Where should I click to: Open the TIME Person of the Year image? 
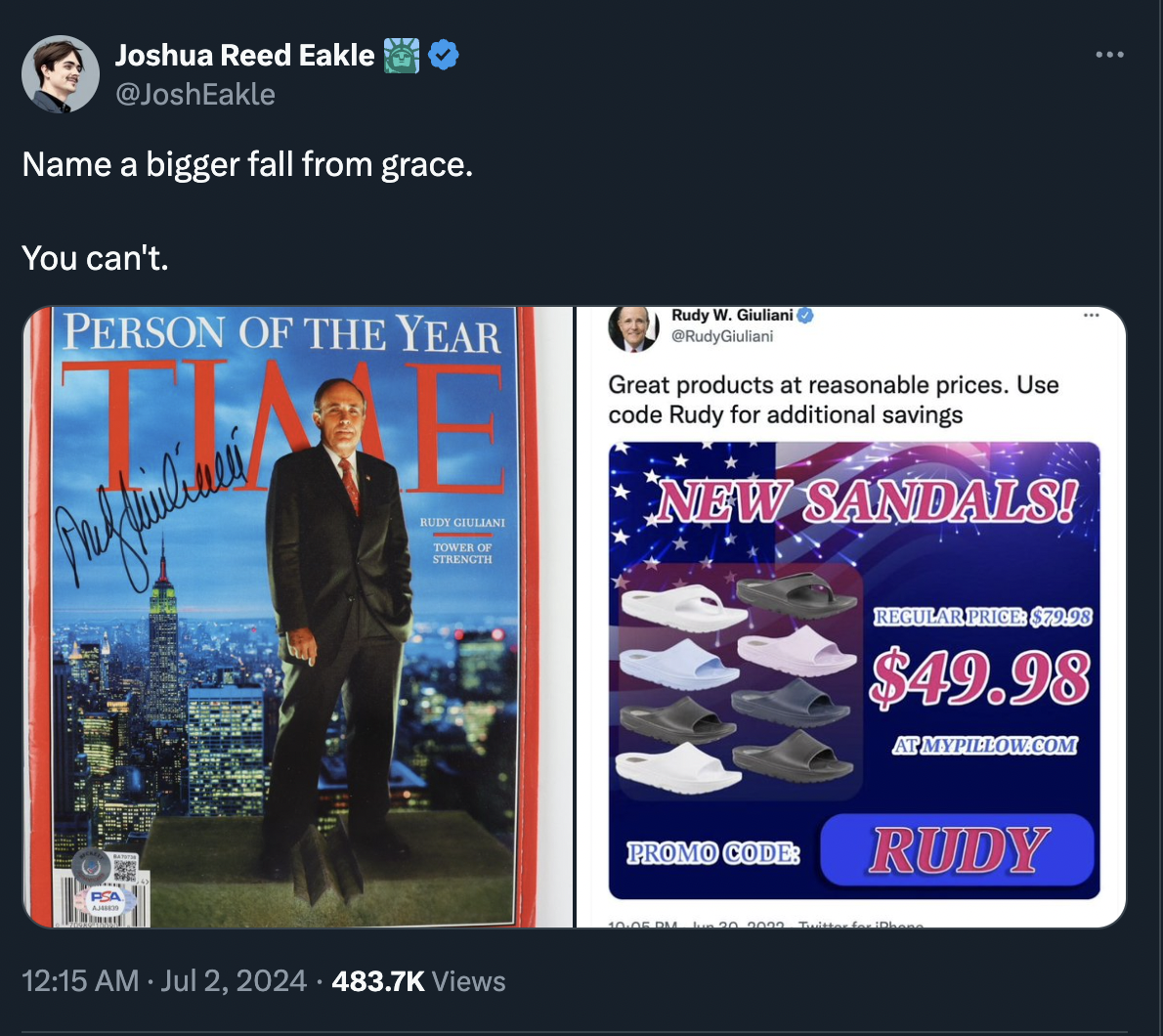click(x=297, y=618)
